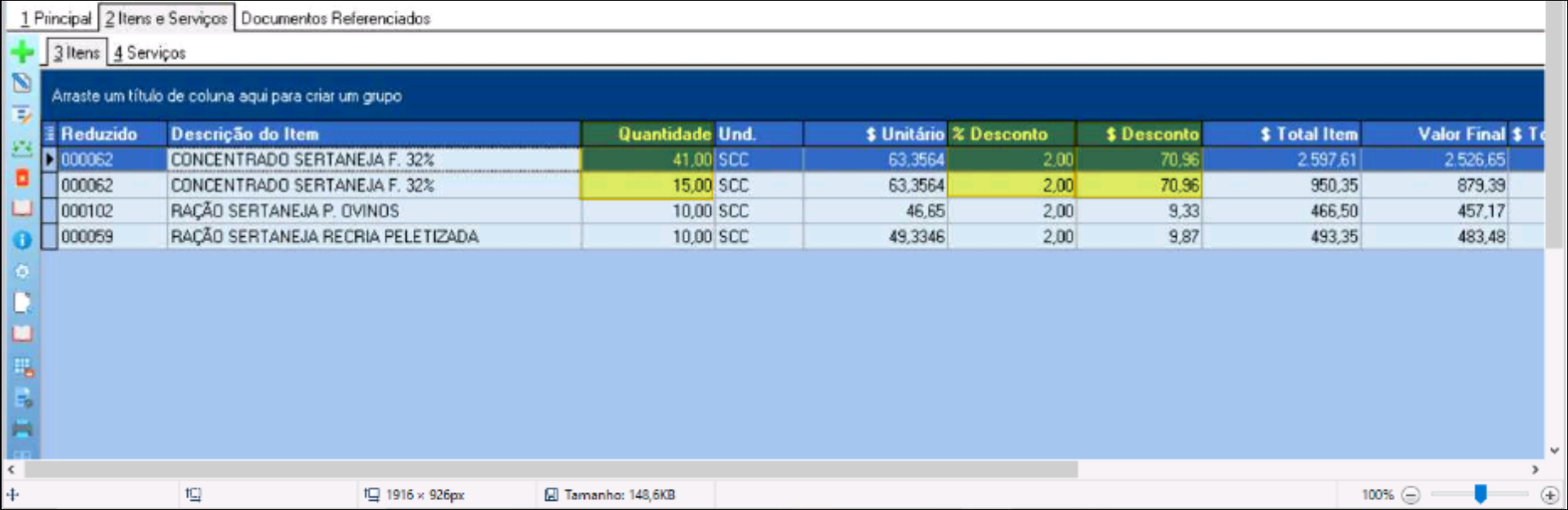
Task: Click the % Desconto column header
Action: tap(1012, 134)
